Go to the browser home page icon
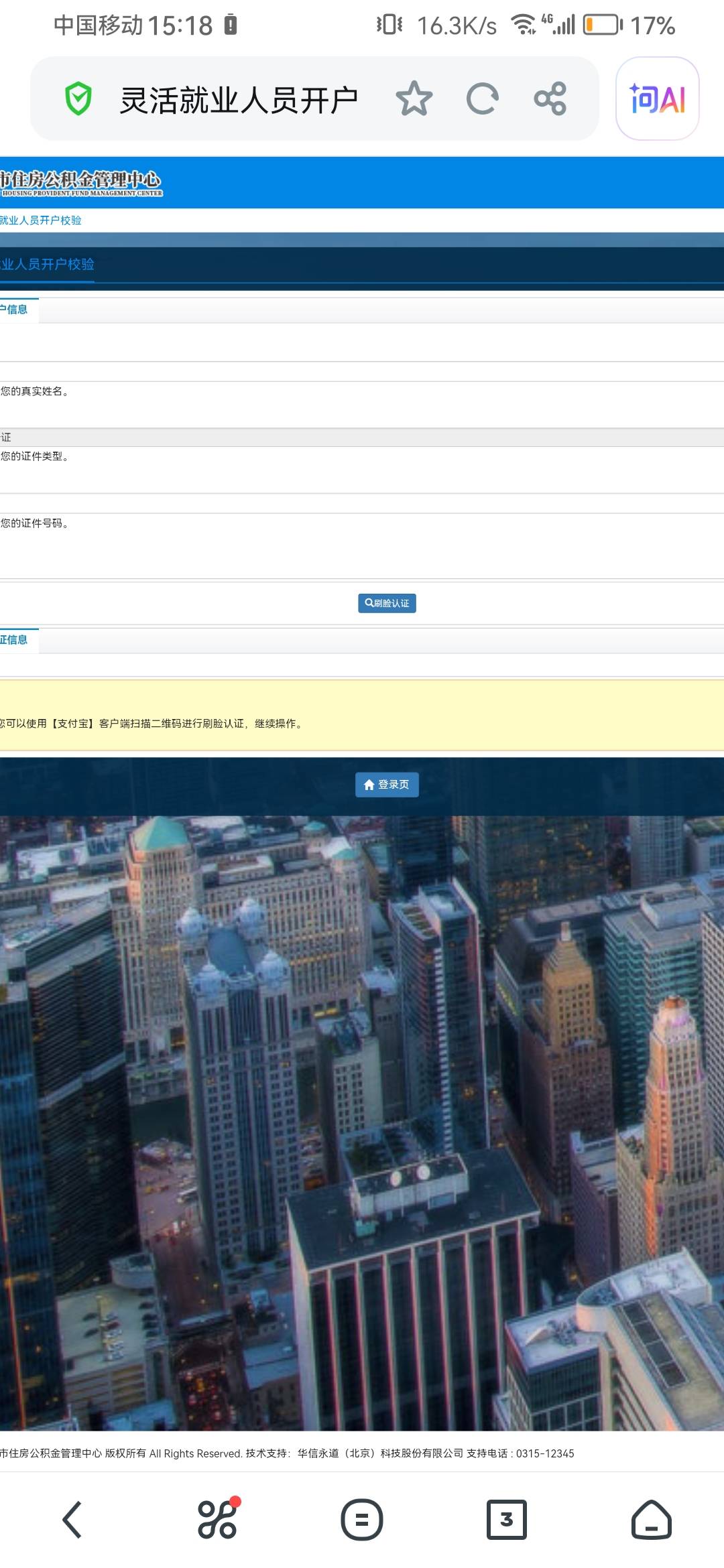Viewport: 724px width, 1568px height. pyautogui.click(x=652, y=1519)
